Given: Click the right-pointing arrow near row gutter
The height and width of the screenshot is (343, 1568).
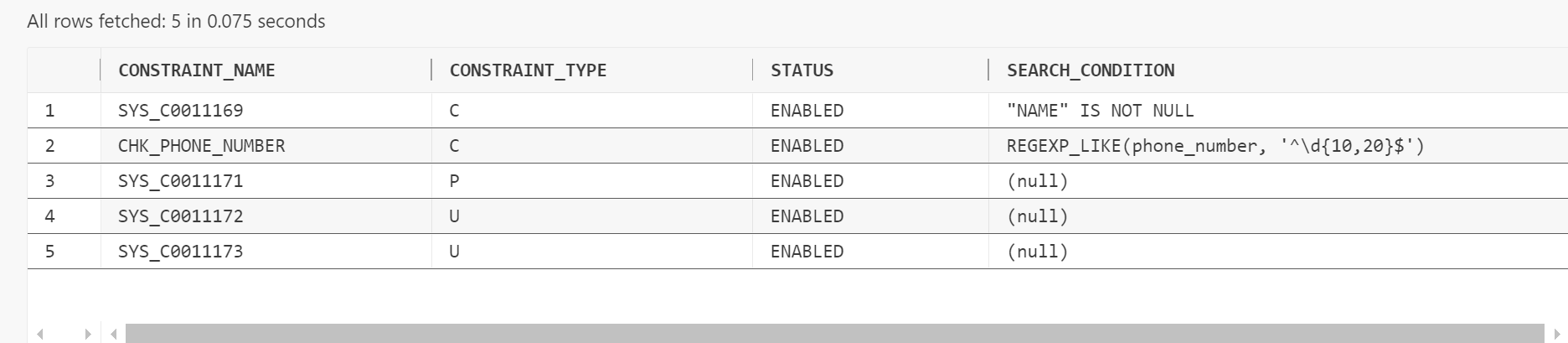Looking at the screenshot, I should (x=88, y=334).
